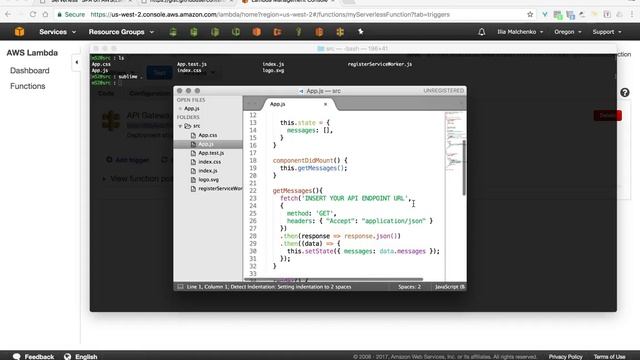
Task: Open last service shortcut icon before the pin
Action: 340,31
